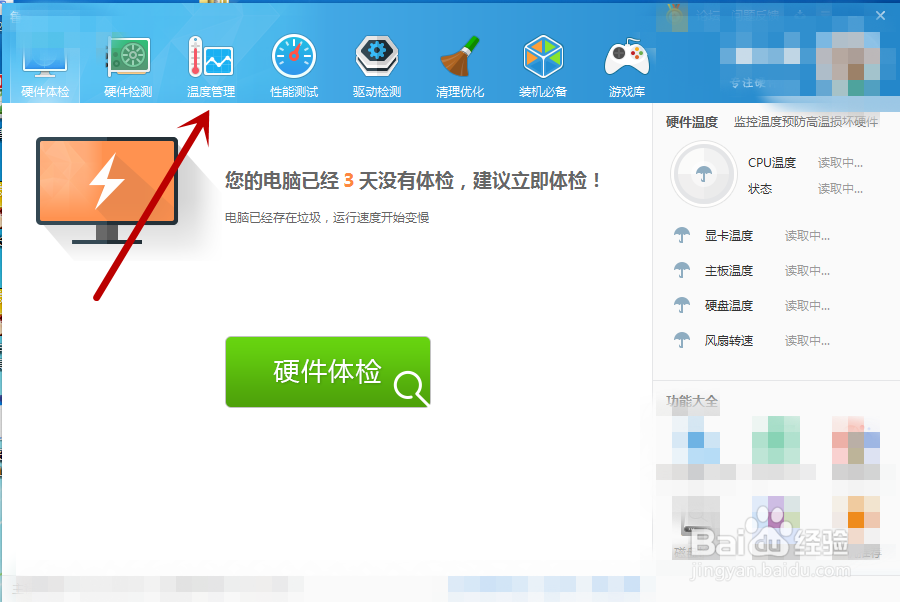
Task: Click the 读取中... value for 显卡温度
Action: click(807, 236)
